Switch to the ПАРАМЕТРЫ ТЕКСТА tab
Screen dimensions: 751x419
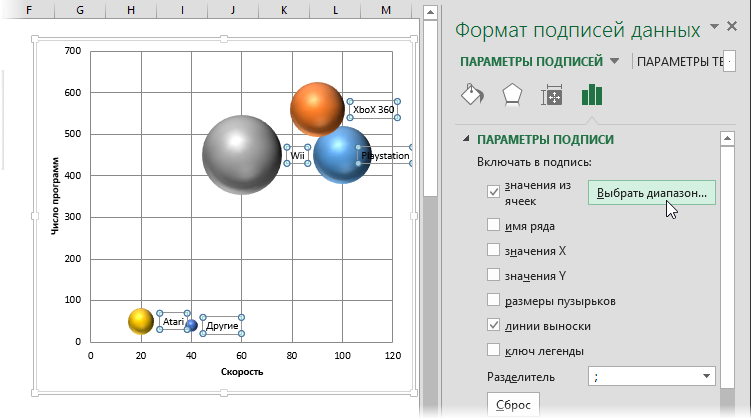click(679, 62)
